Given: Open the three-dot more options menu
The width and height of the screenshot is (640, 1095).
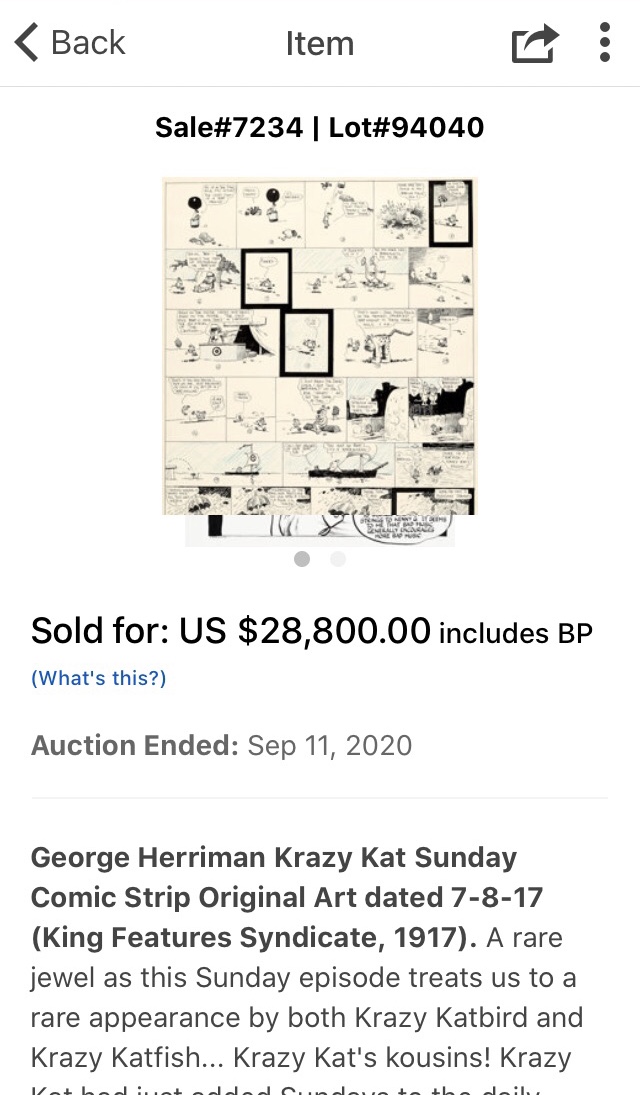Looking at the screenshot, I should [604, 43].
